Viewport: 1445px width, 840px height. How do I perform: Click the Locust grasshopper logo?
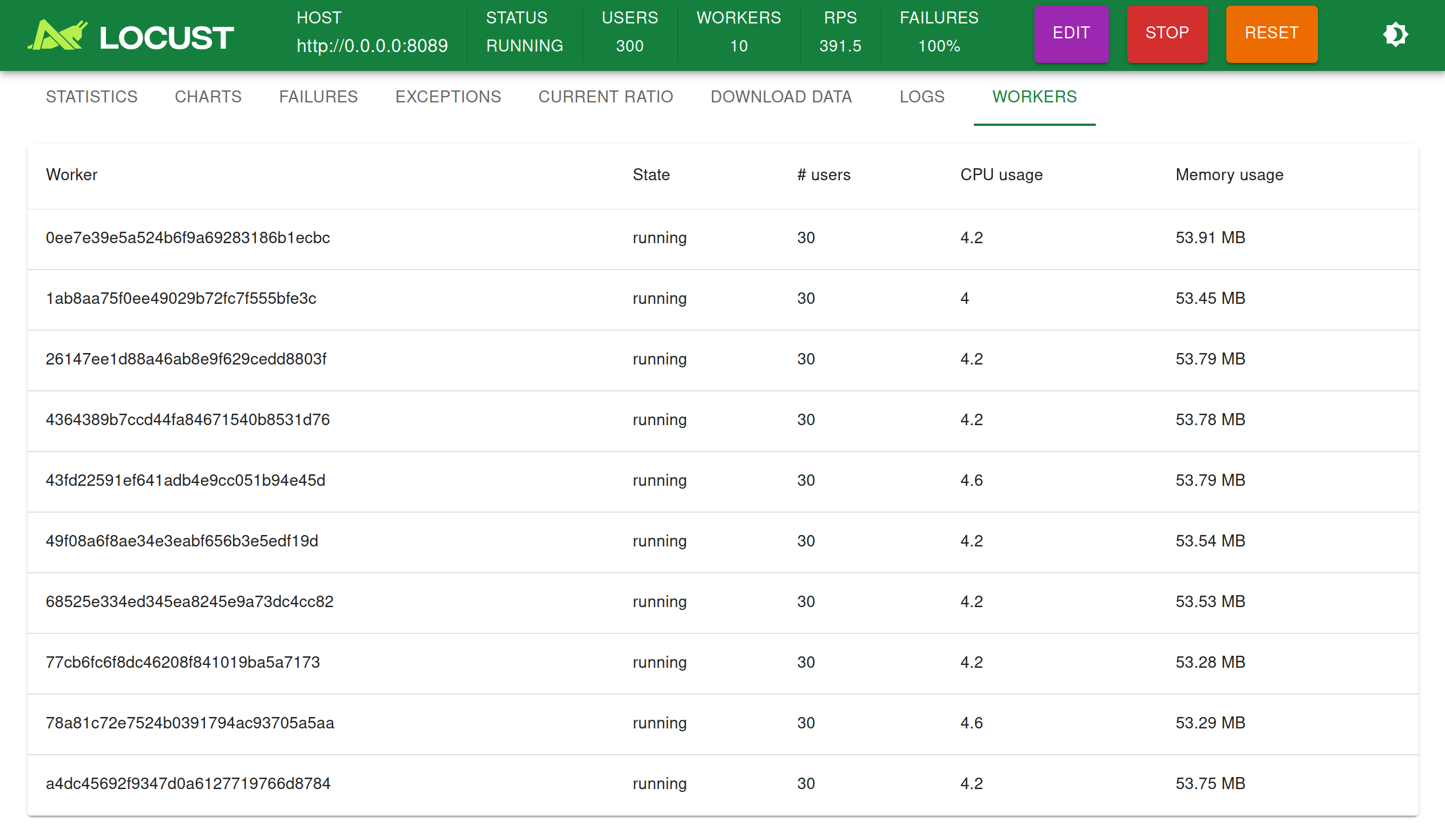(58, 35)
